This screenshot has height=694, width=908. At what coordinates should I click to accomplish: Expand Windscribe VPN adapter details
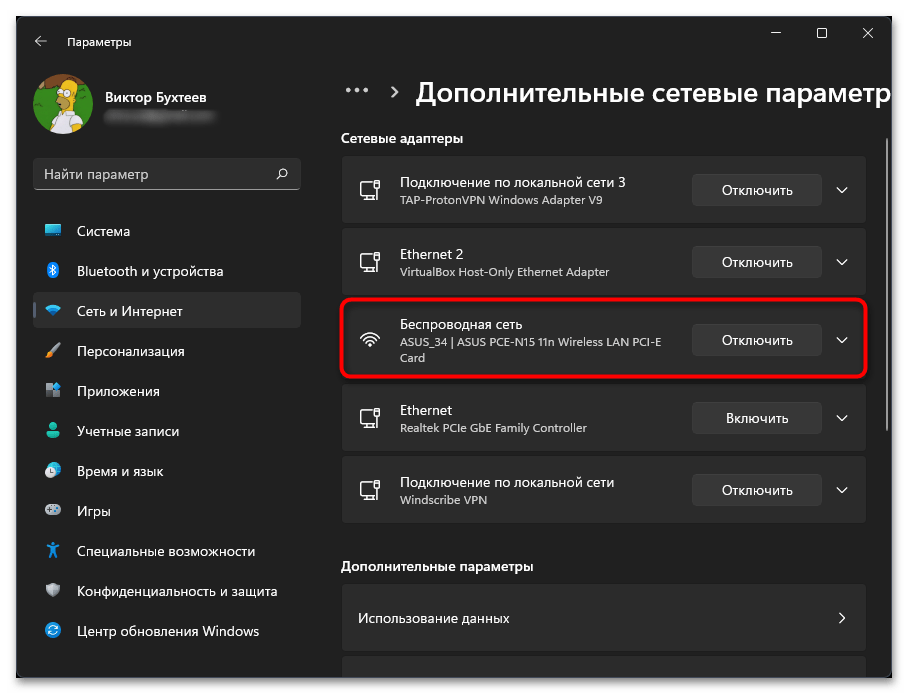(x=842, y=490)
